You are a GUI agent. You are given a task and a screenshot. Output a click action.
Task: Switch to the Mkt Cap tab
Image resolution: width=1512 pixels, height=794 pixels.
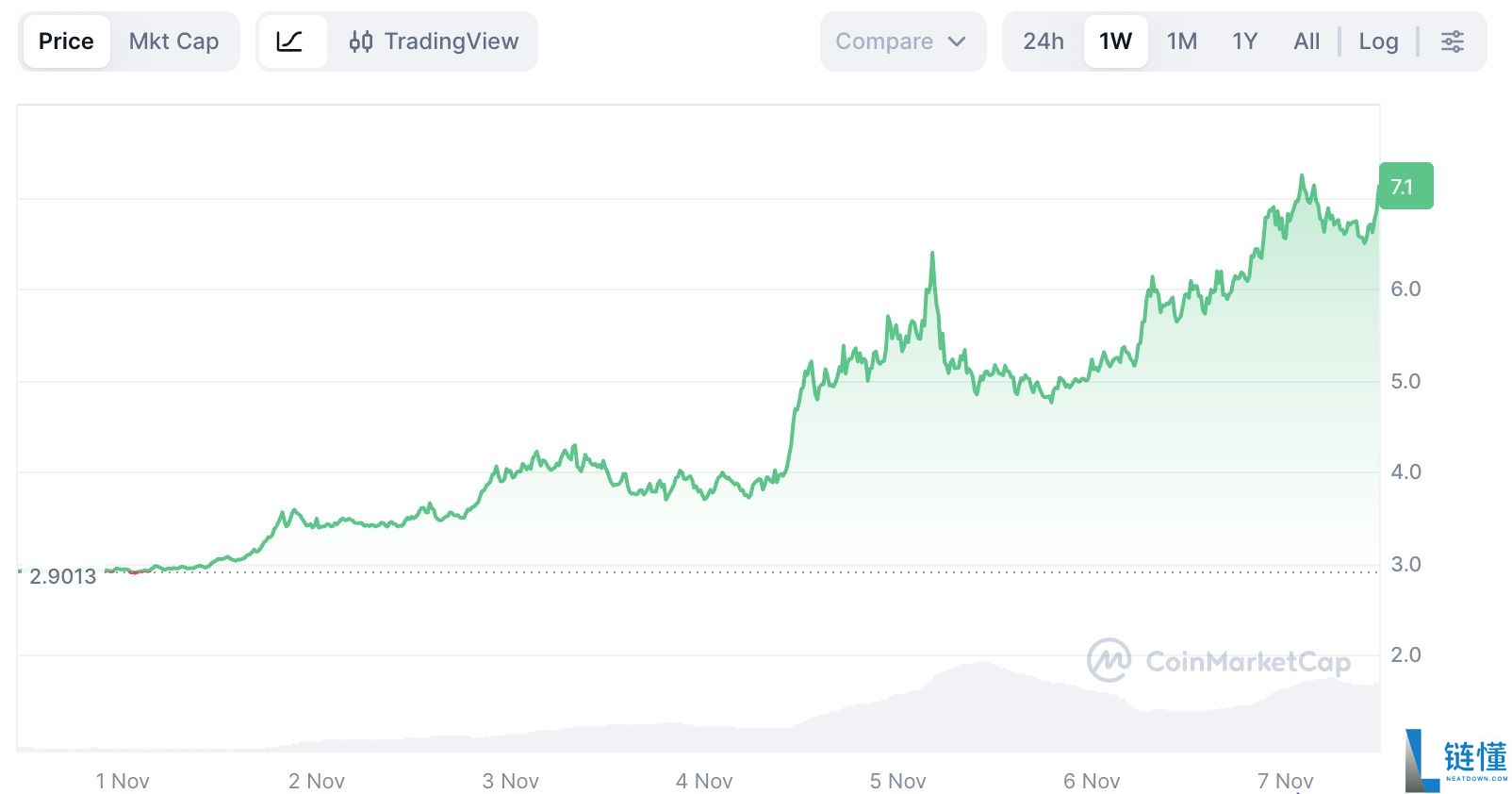[173, 41]
